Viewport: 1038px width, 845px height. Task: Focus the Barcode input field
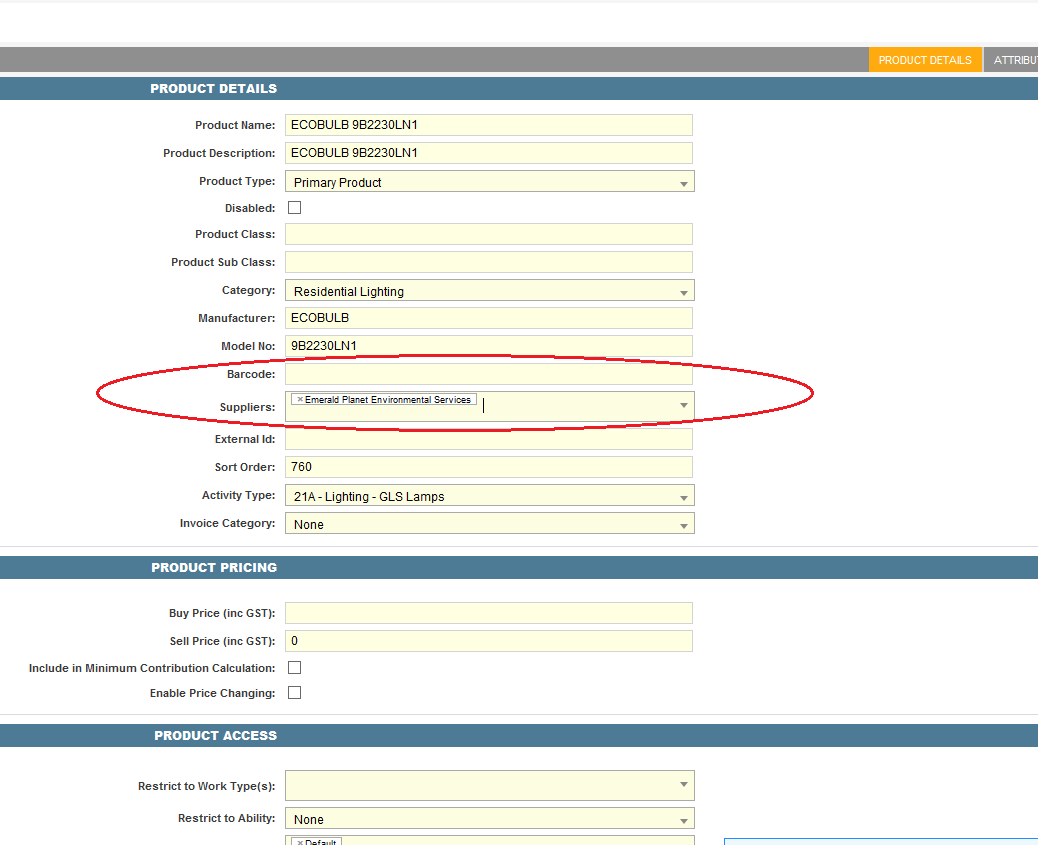pyautogui.click(x=488, y=374)
